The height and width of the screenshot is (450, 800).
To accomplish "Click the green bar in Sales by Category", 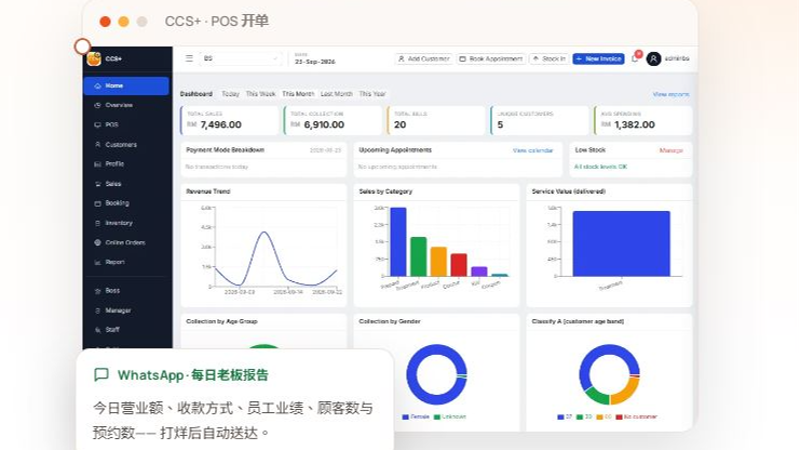I will [x=418, y=257].
